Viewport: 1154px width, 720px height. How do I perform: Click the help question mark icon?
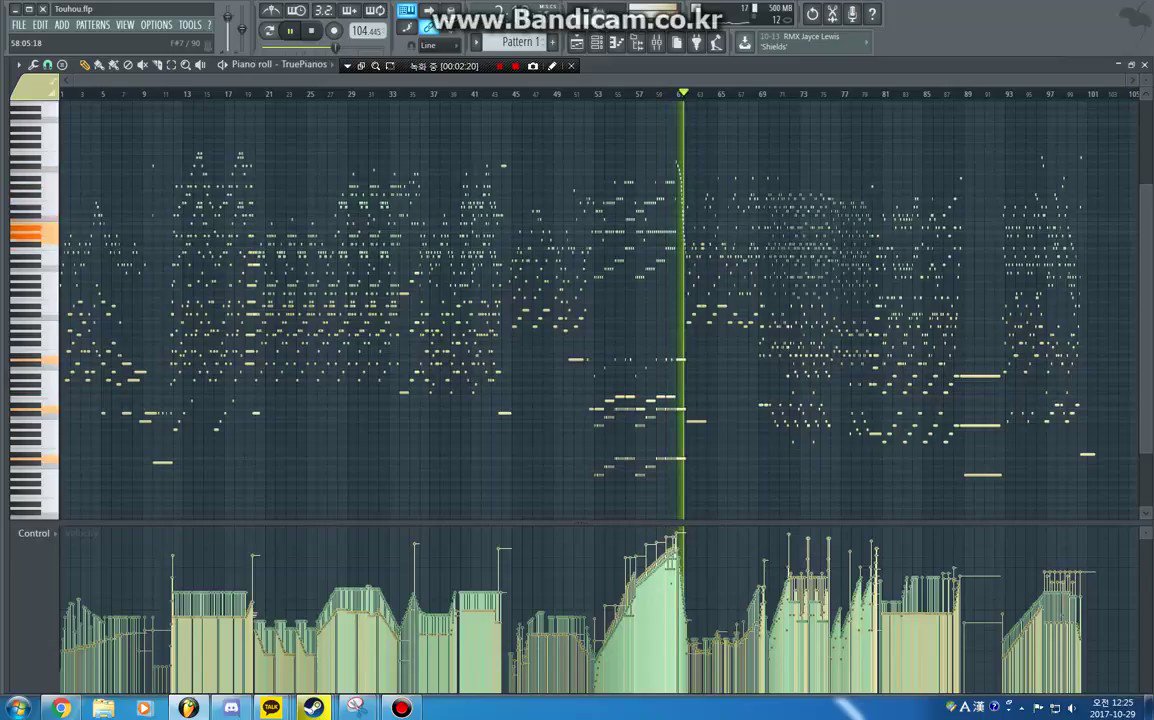[x=872, y=14]
